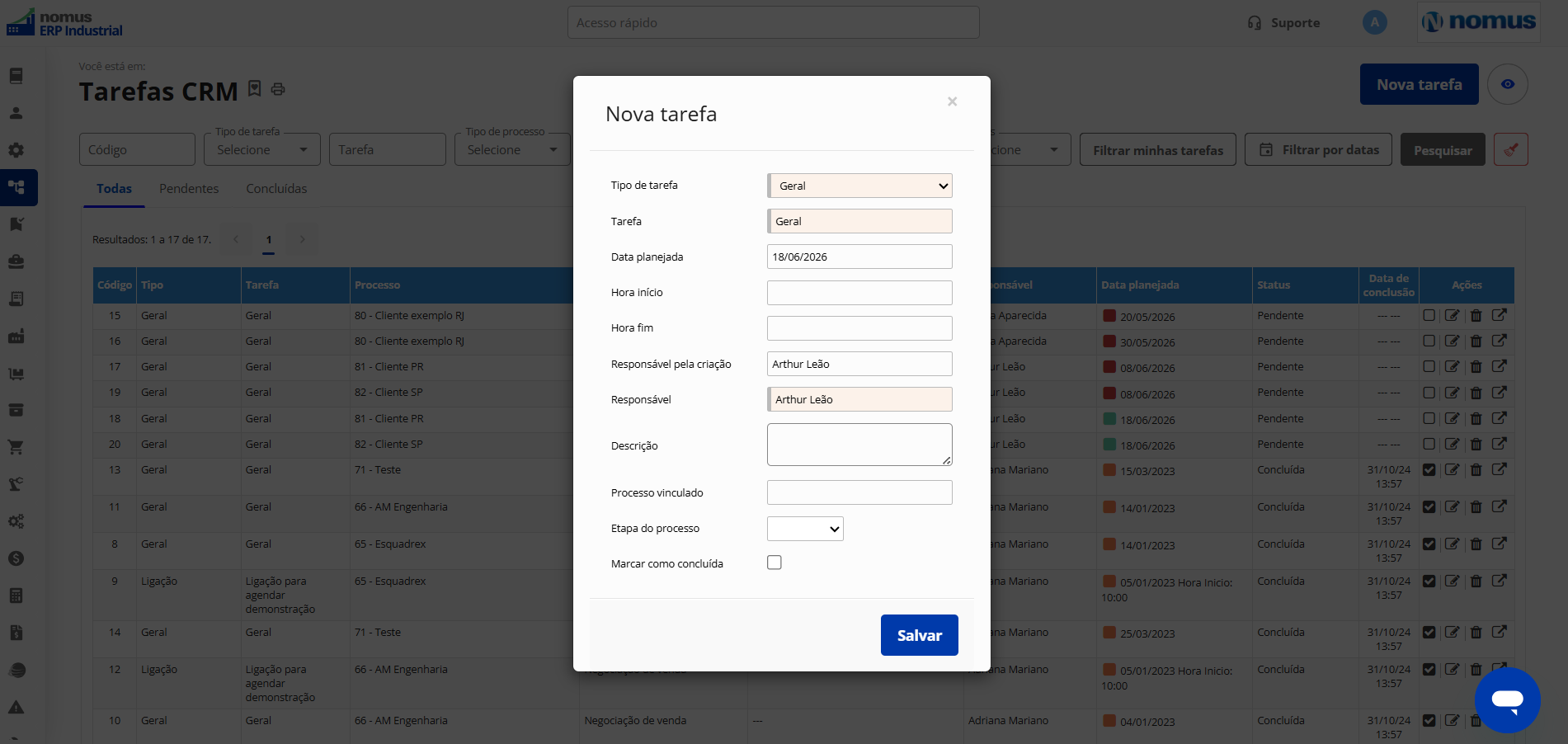
Task: Delete task 8 with trash icon
Action: (x=1476, y=544)
